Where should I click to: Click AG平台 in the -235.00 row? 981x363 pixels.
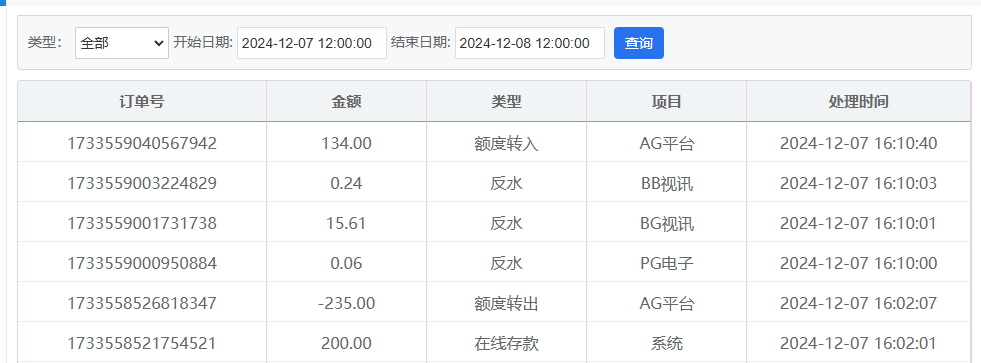point(667,304)
